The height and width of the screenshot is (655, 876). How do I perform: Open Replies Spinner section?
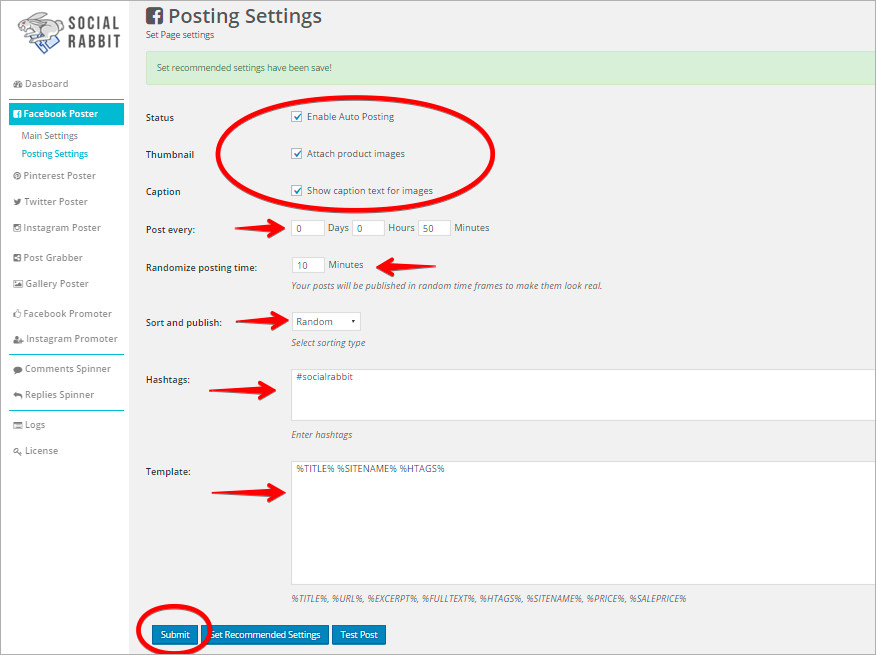(x=54, y=395)
